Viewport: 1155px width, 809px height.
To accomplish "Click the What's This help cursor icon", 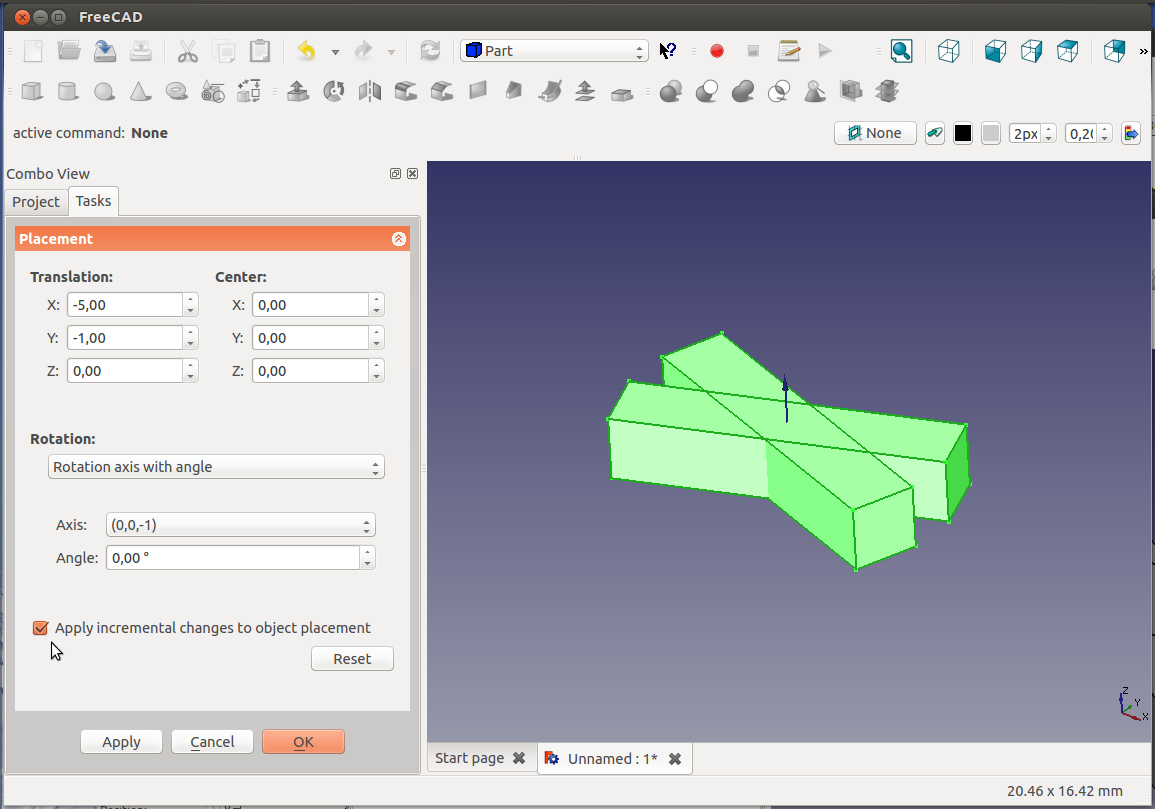I will (x=668, y=51).
